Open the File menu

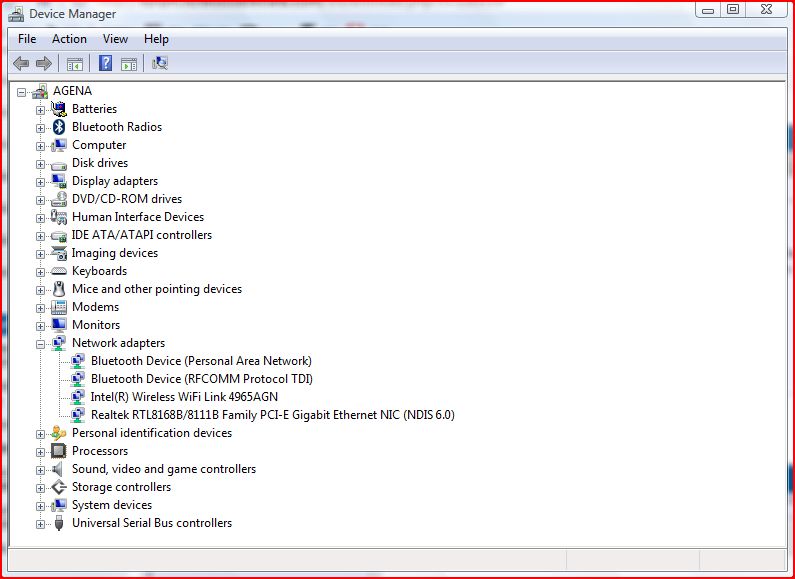27,39
